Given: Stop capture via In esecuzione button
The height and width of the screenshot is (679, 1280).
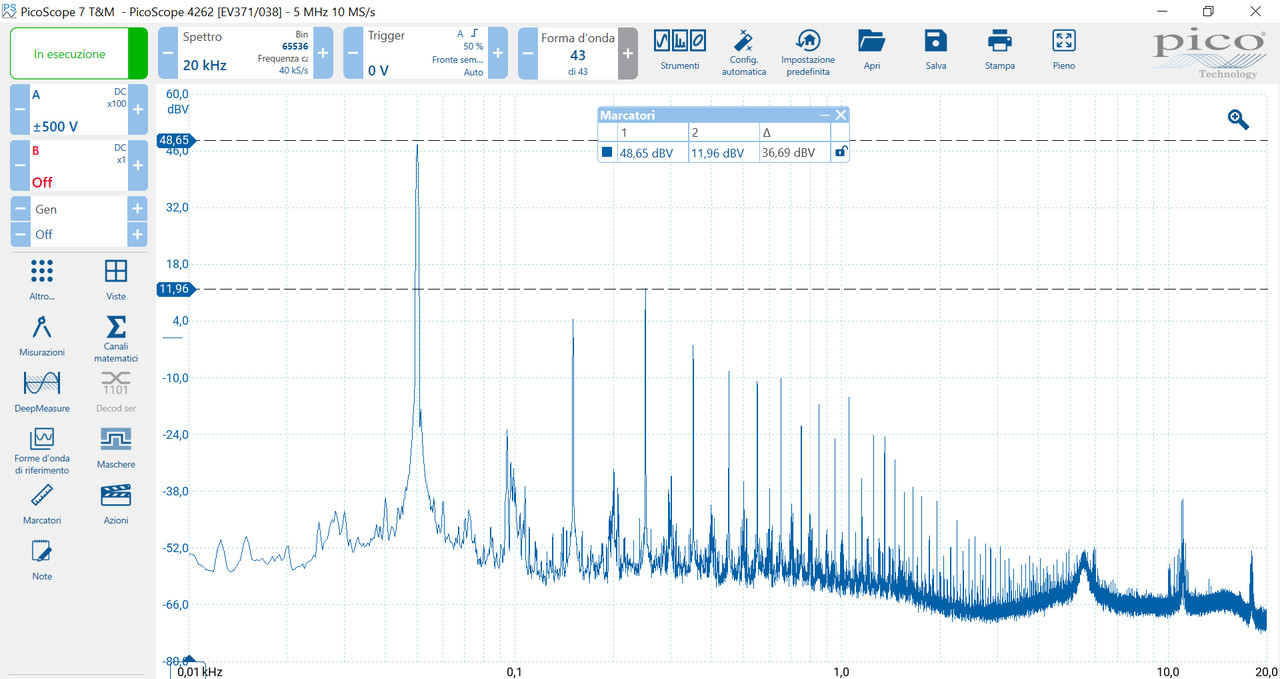Looking at the screenshot, I should 79,54.
